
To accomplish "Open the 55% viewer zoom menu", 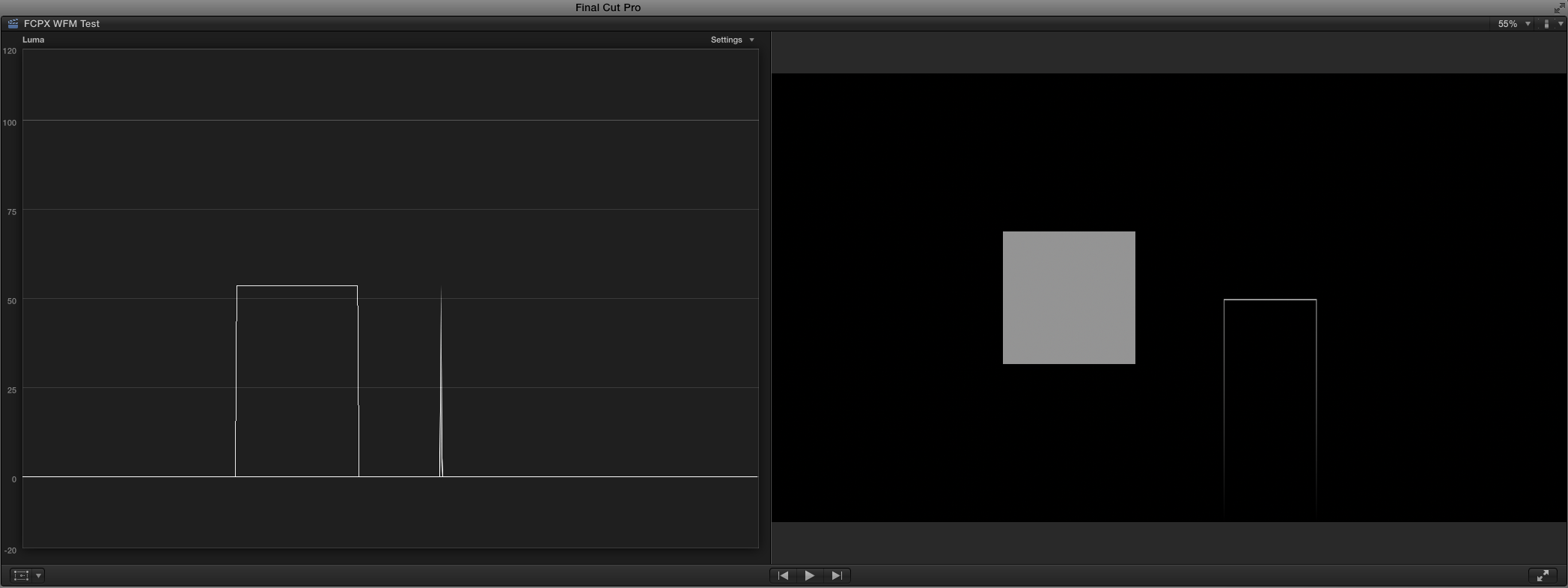I will click(1513, 24).
